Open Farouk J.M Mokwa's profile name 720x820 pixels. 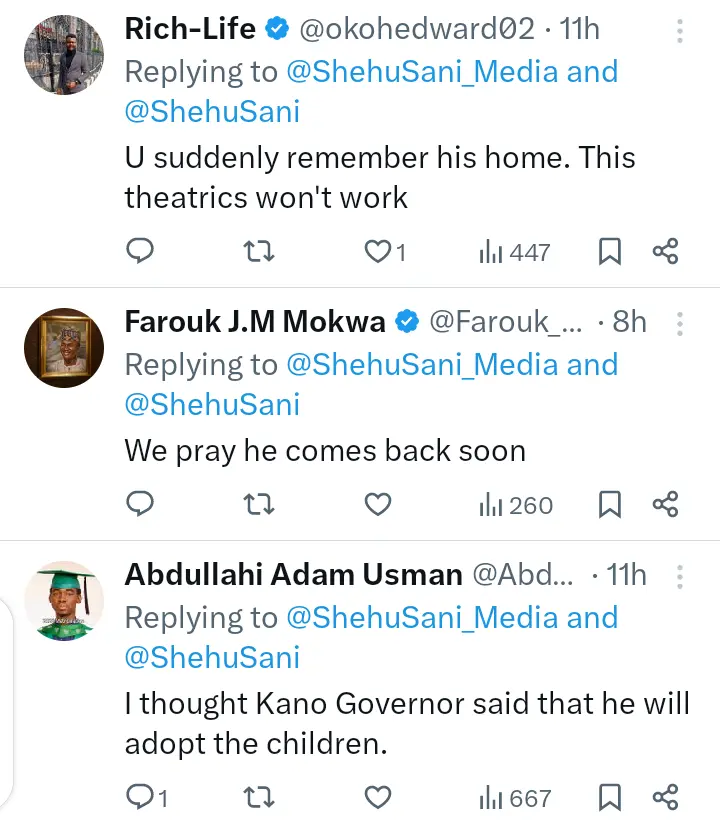255,322
